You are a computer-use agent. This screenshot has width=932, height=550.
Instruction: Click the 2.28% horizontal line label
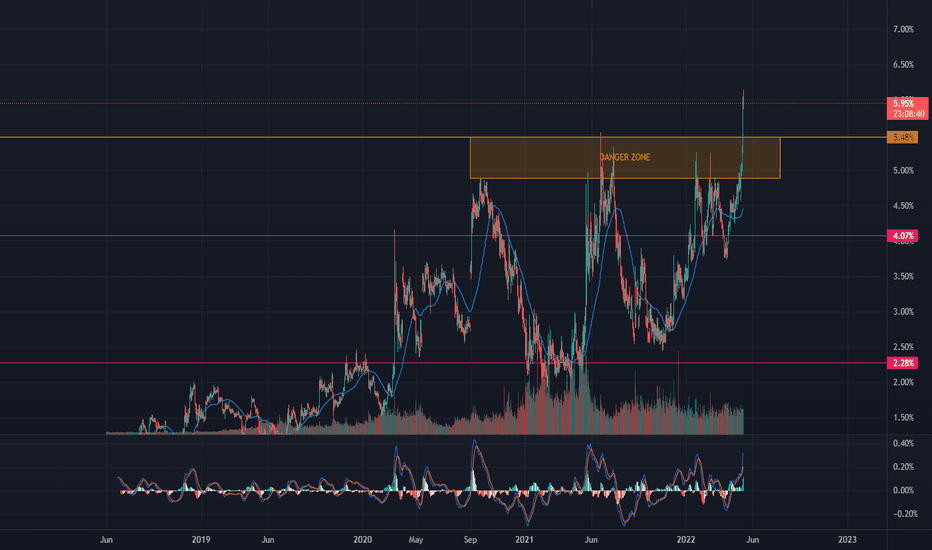[x=902, y=363]
